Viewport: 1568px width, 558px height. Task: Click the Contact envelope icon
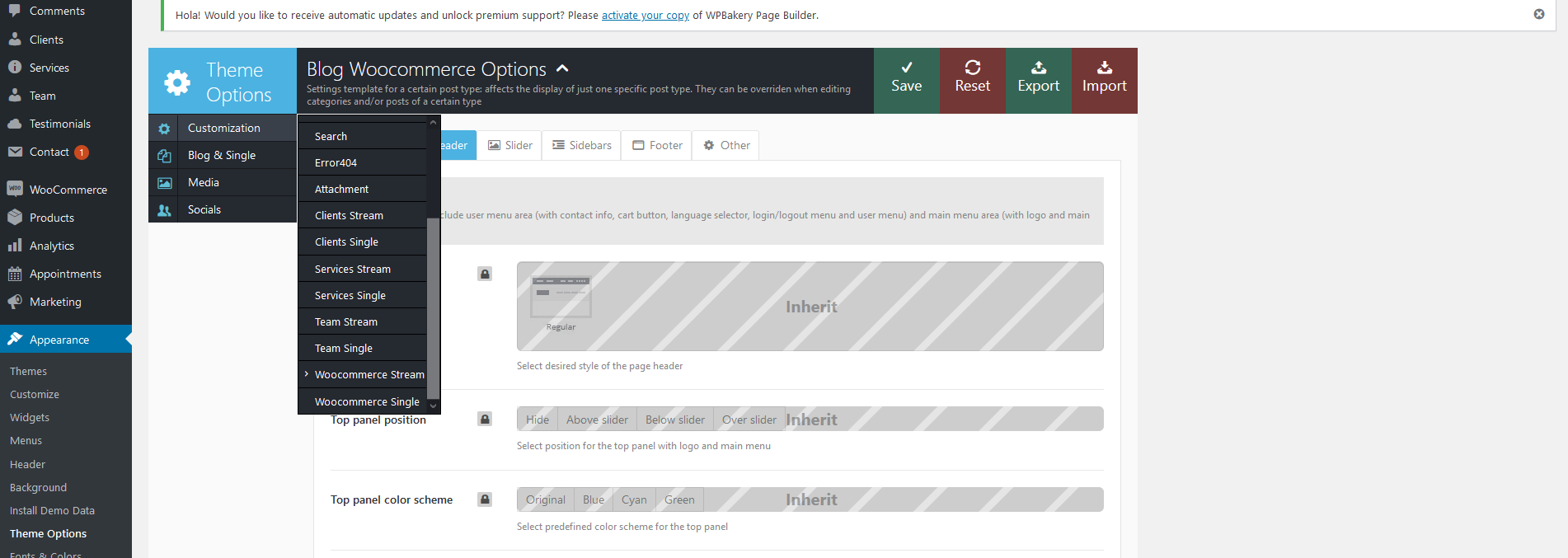pos(15,152)
